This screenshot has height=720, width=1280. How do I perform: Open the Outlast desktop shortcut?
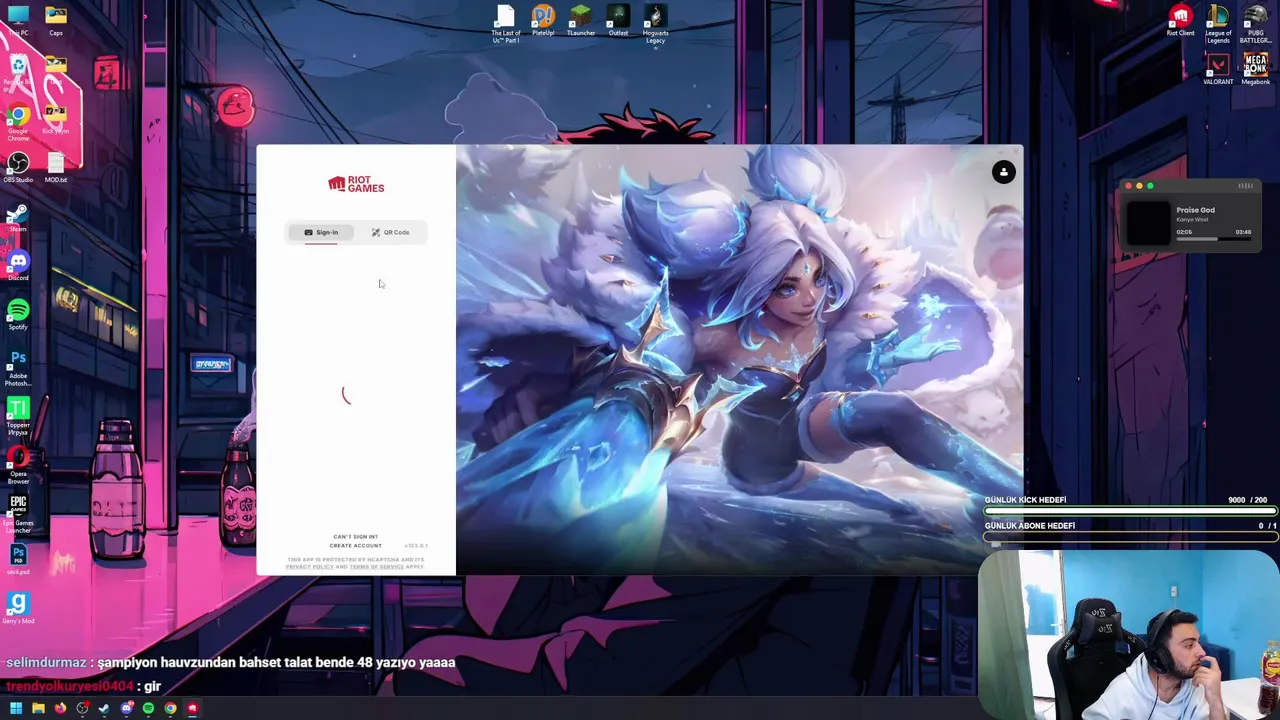click(x=618, y=20)
